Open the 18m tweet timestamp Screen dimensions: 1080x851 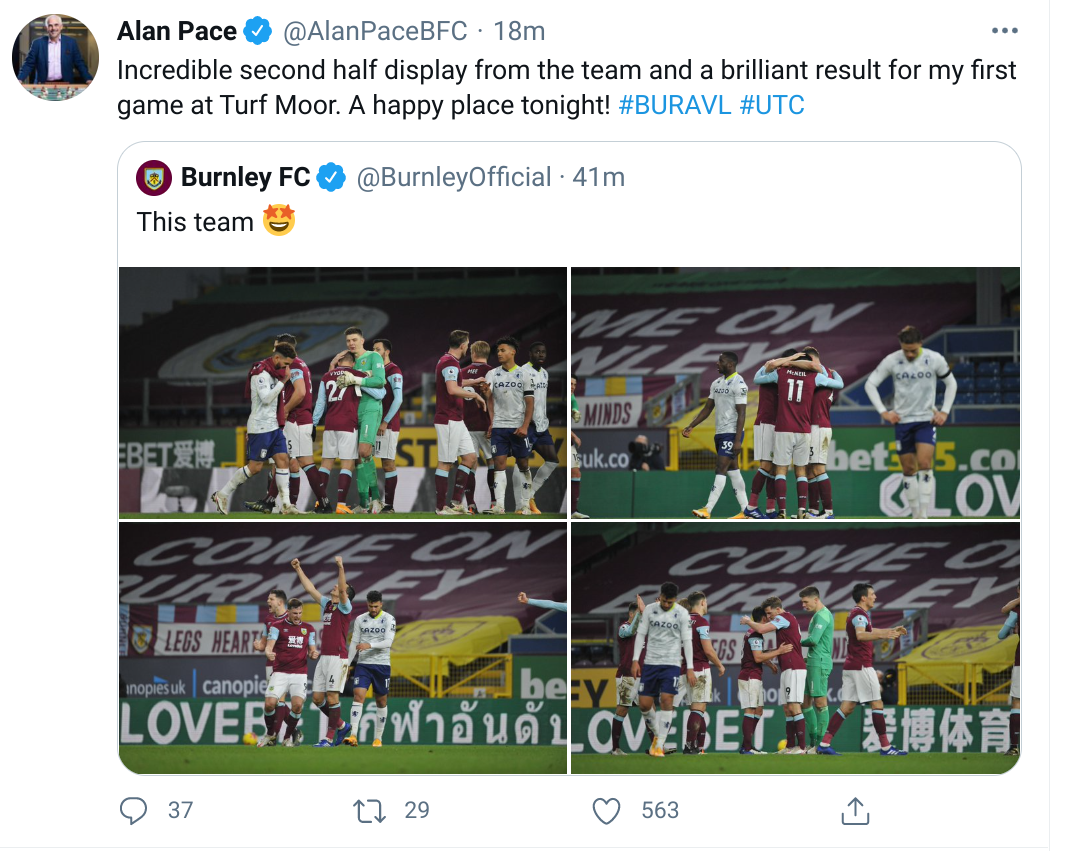519,31
